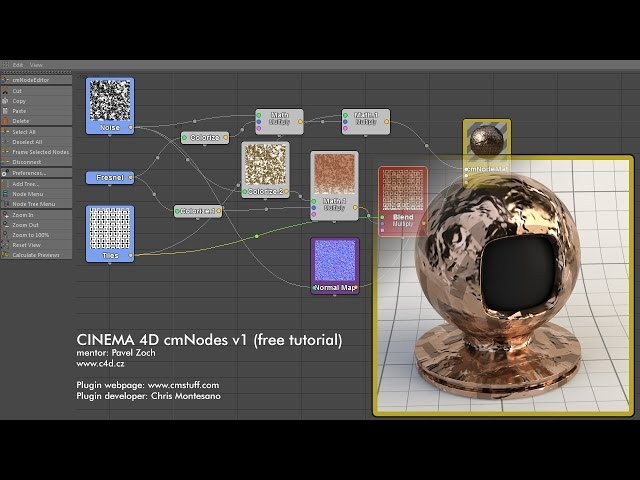Click the red Delete trash icon
Screen dimensions: 640x480
tap(5, 121)
